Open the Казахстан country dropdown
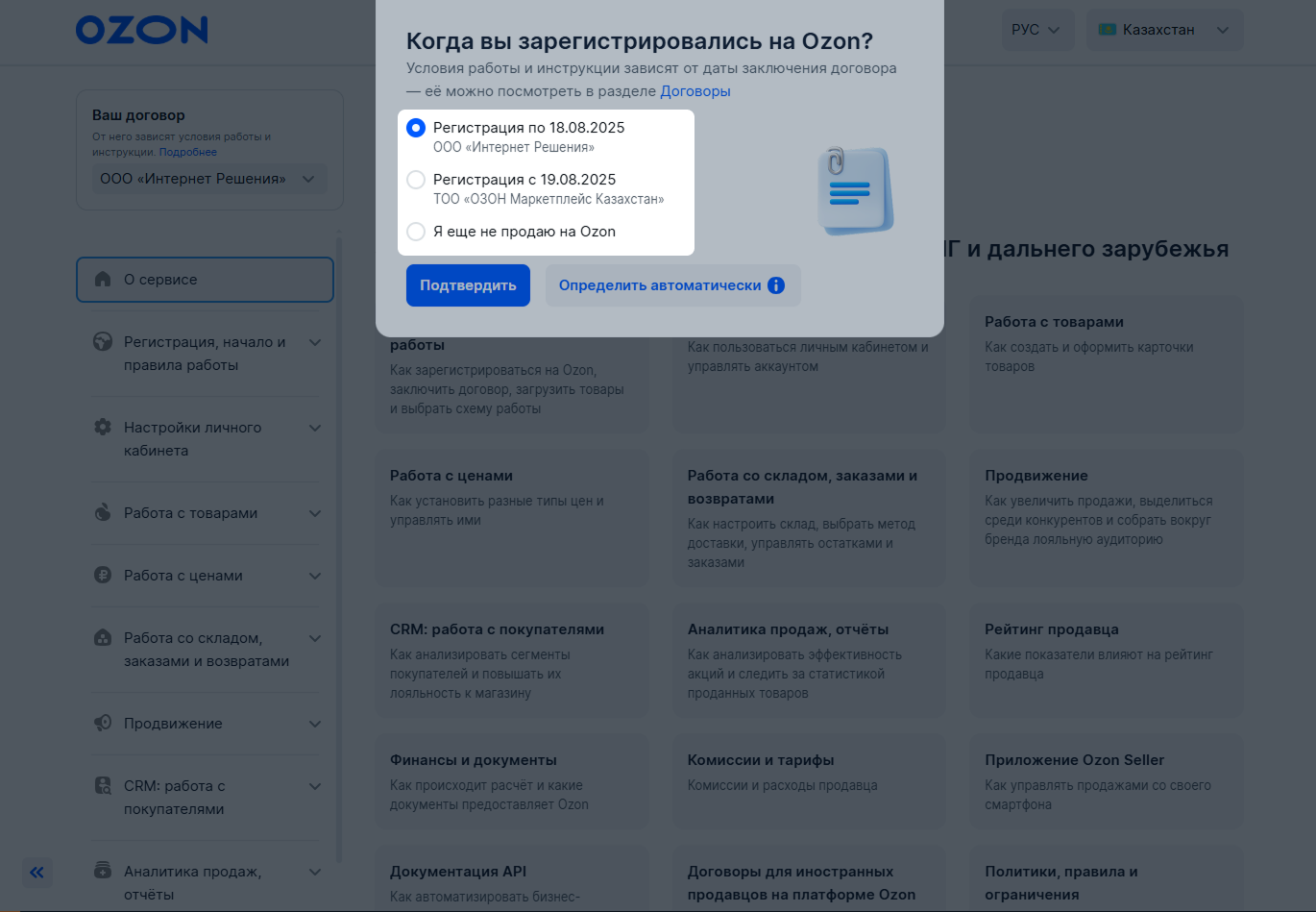This screenshot has height=912, width=1316. pos(1164,30)
